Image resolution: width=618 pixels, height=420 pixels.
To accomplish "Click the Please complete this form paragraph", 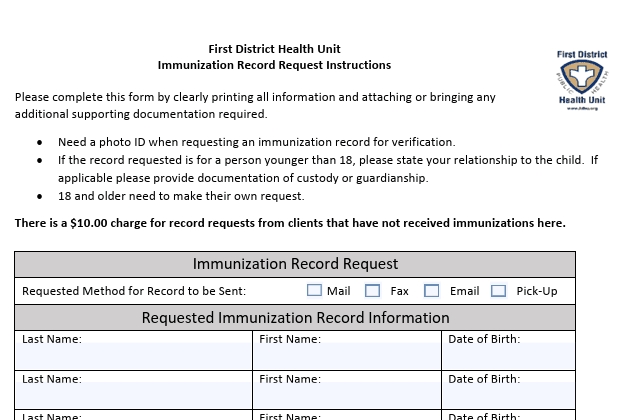I will [255, 97].
